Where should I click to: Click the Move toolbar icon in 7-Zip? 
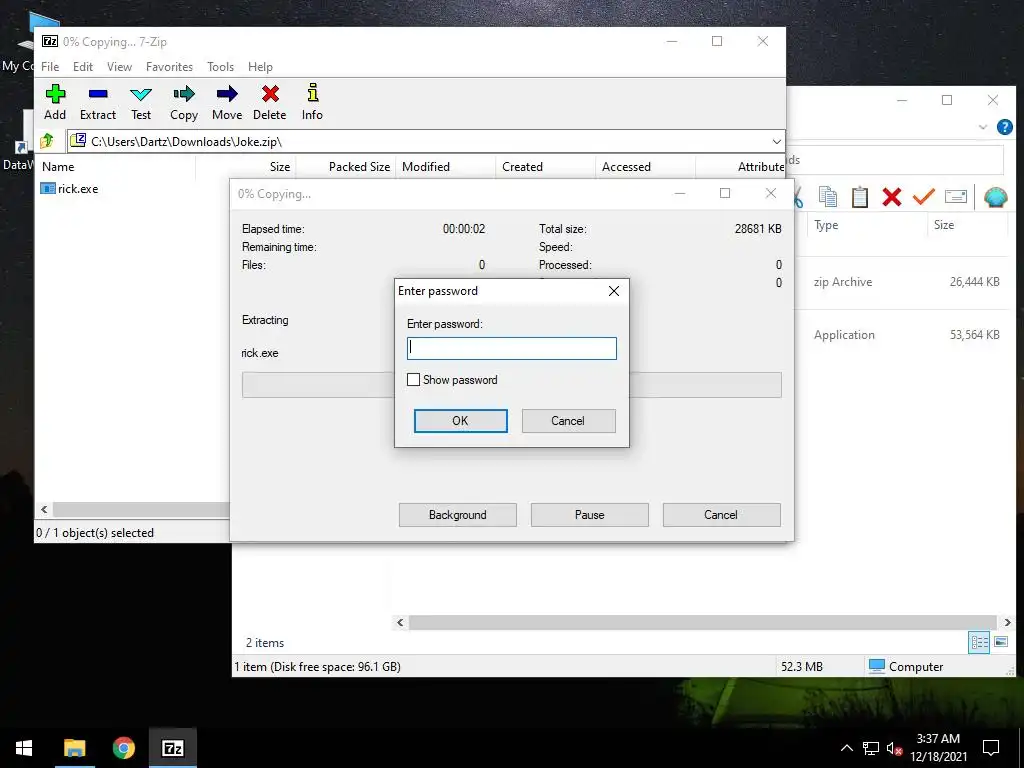pyautogui.click(x=227, y=103)
